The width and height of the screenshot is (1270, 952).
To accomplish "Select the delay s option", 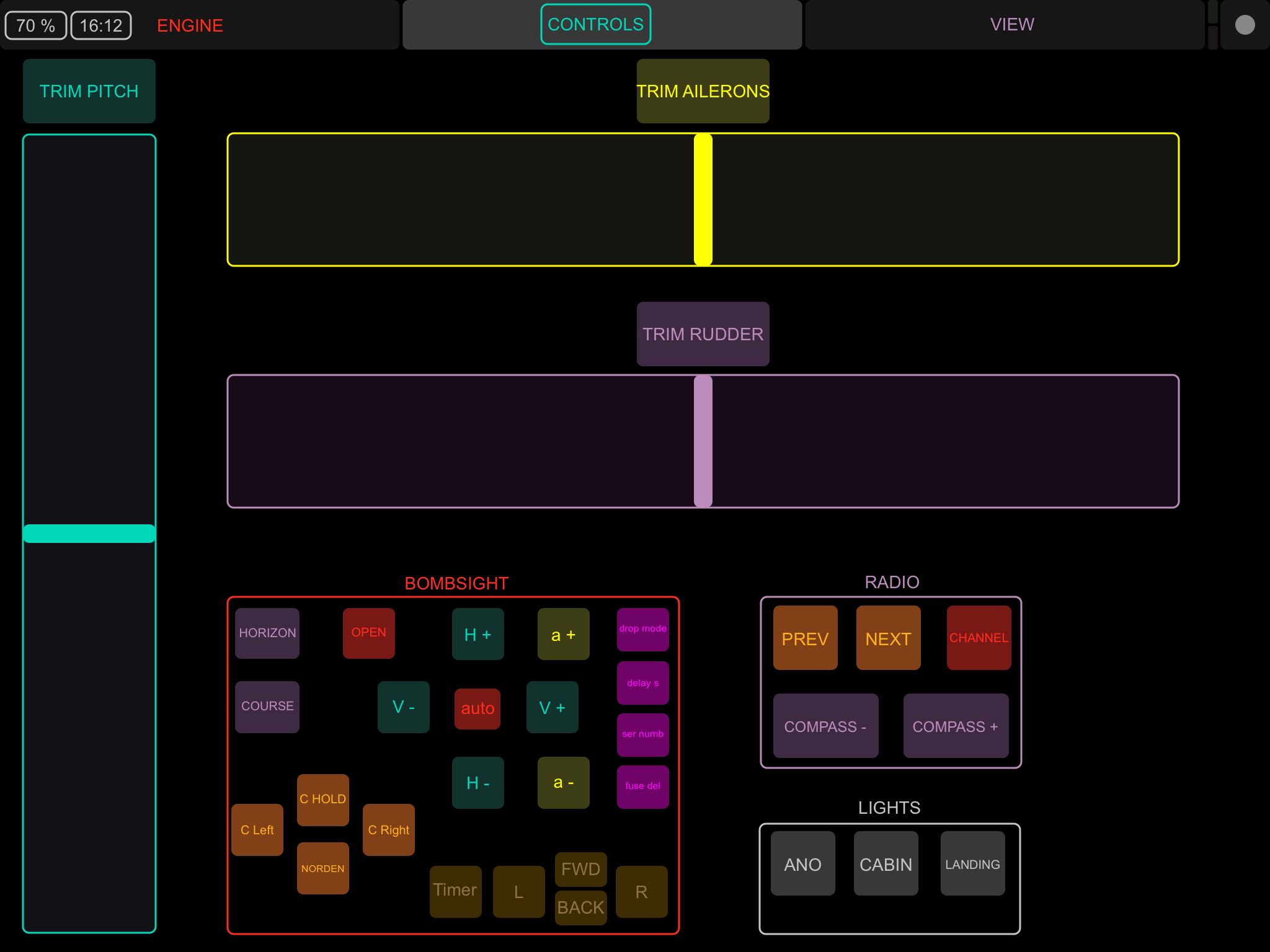I will coord(642,683).
